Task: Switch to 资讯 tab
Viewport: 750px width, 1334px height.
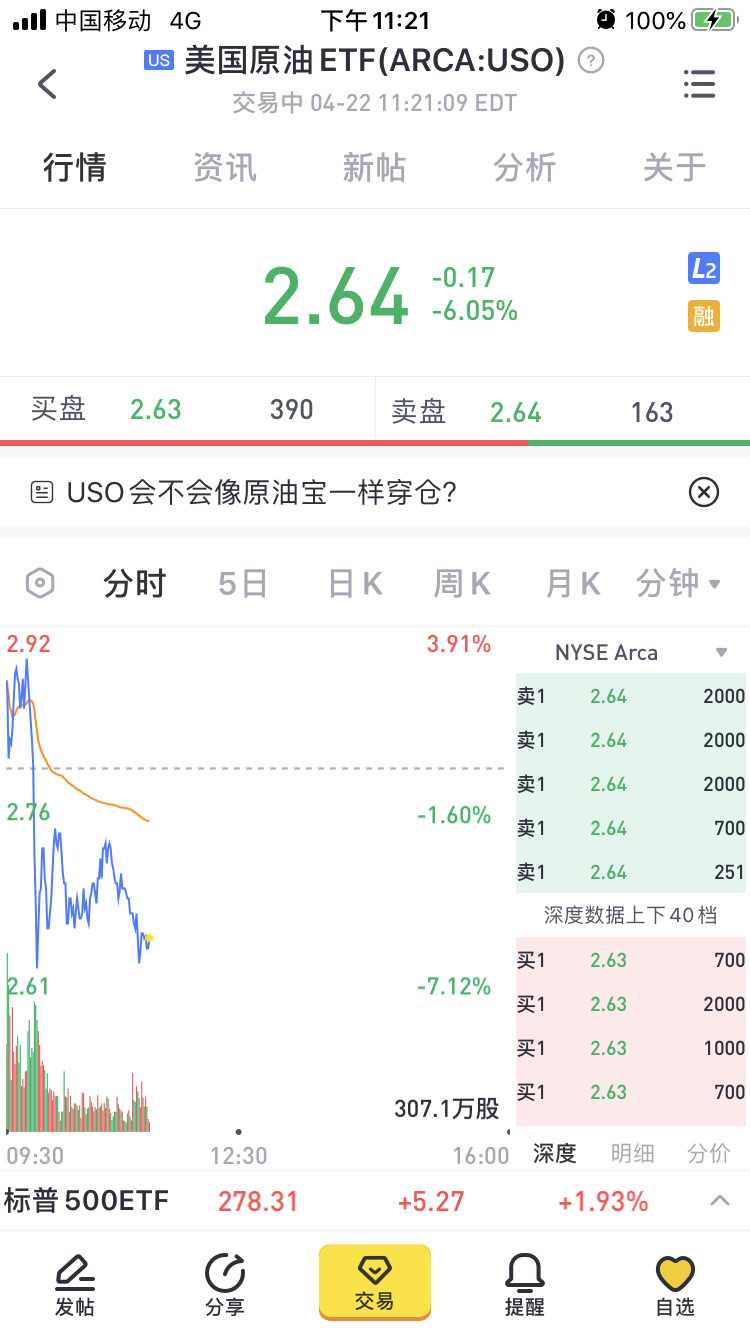Action: pyautogui.click(x=225, y=167)
